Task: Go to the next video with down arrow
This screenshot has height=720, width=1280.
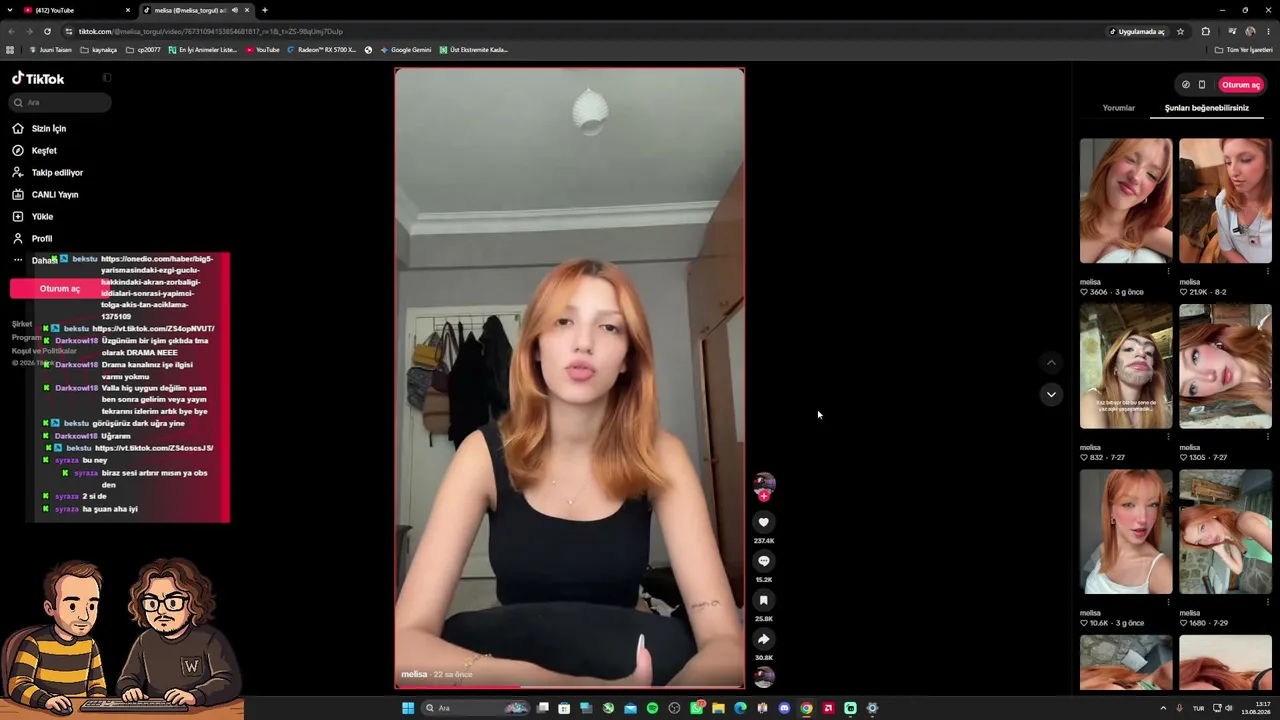Action: [x=1051, y=394]
